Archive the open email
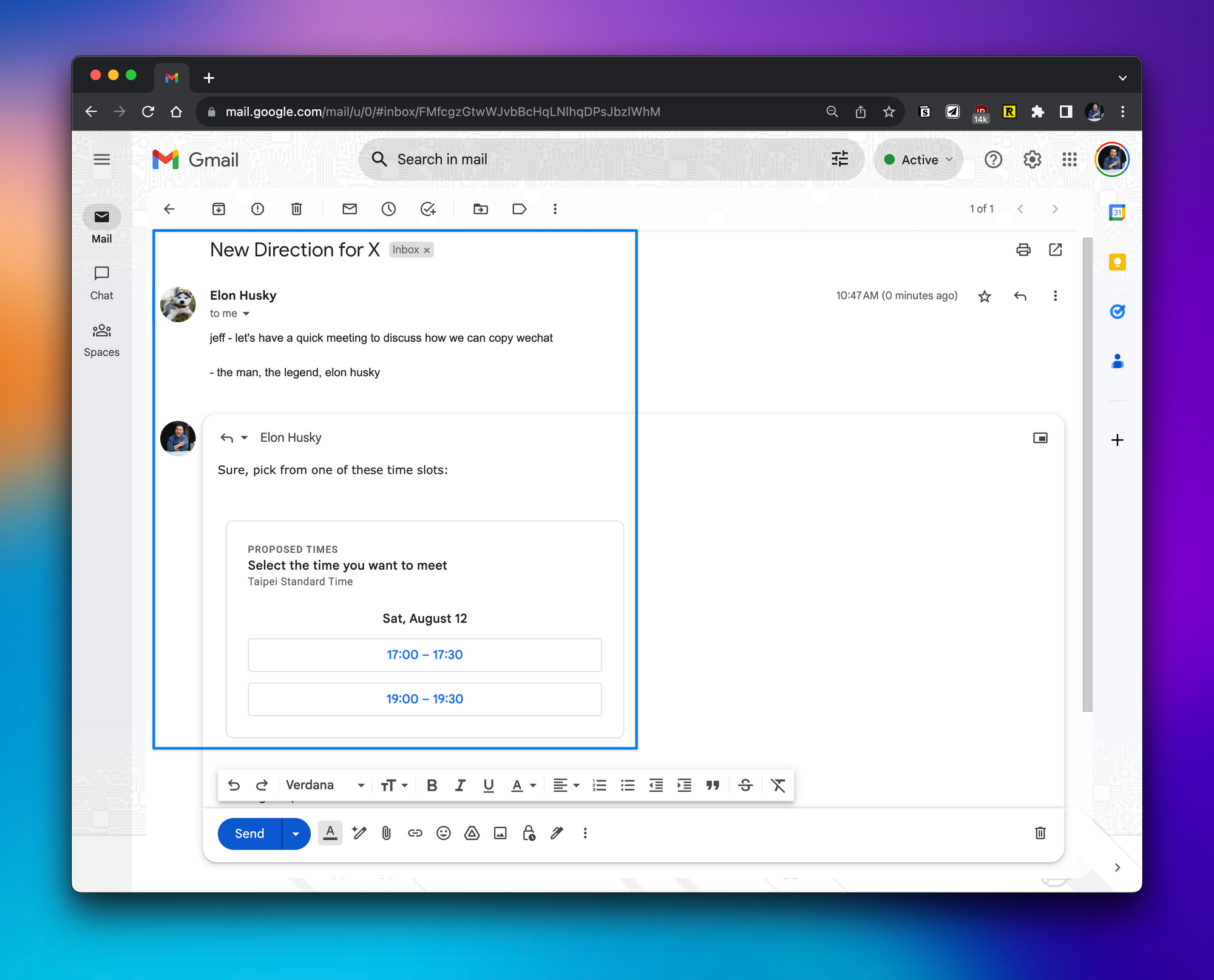 click(x=219, y=209)
